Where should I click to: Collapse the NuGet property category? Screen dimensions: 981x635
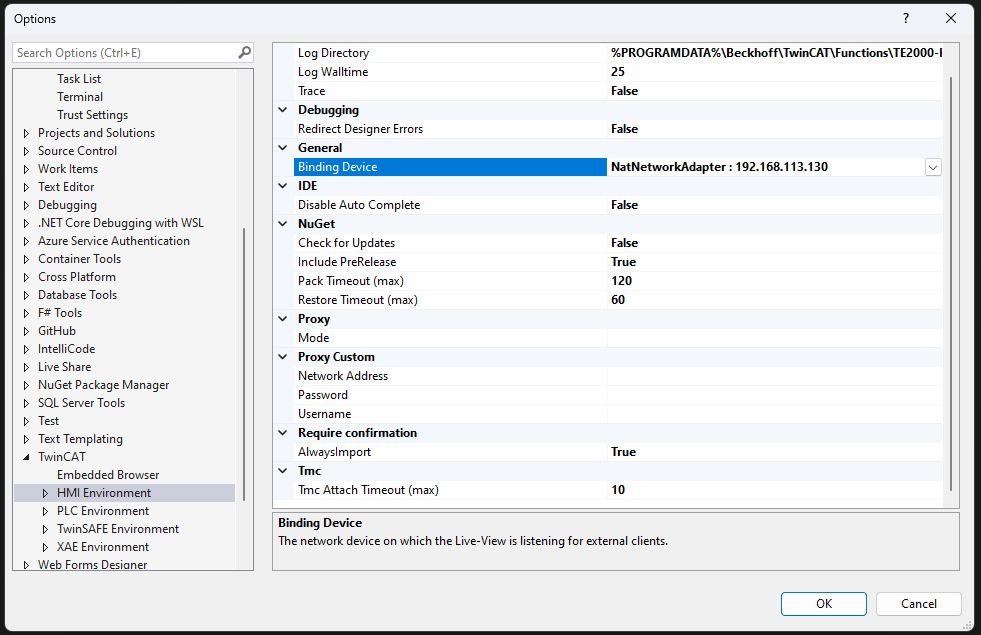coord(283,224)
